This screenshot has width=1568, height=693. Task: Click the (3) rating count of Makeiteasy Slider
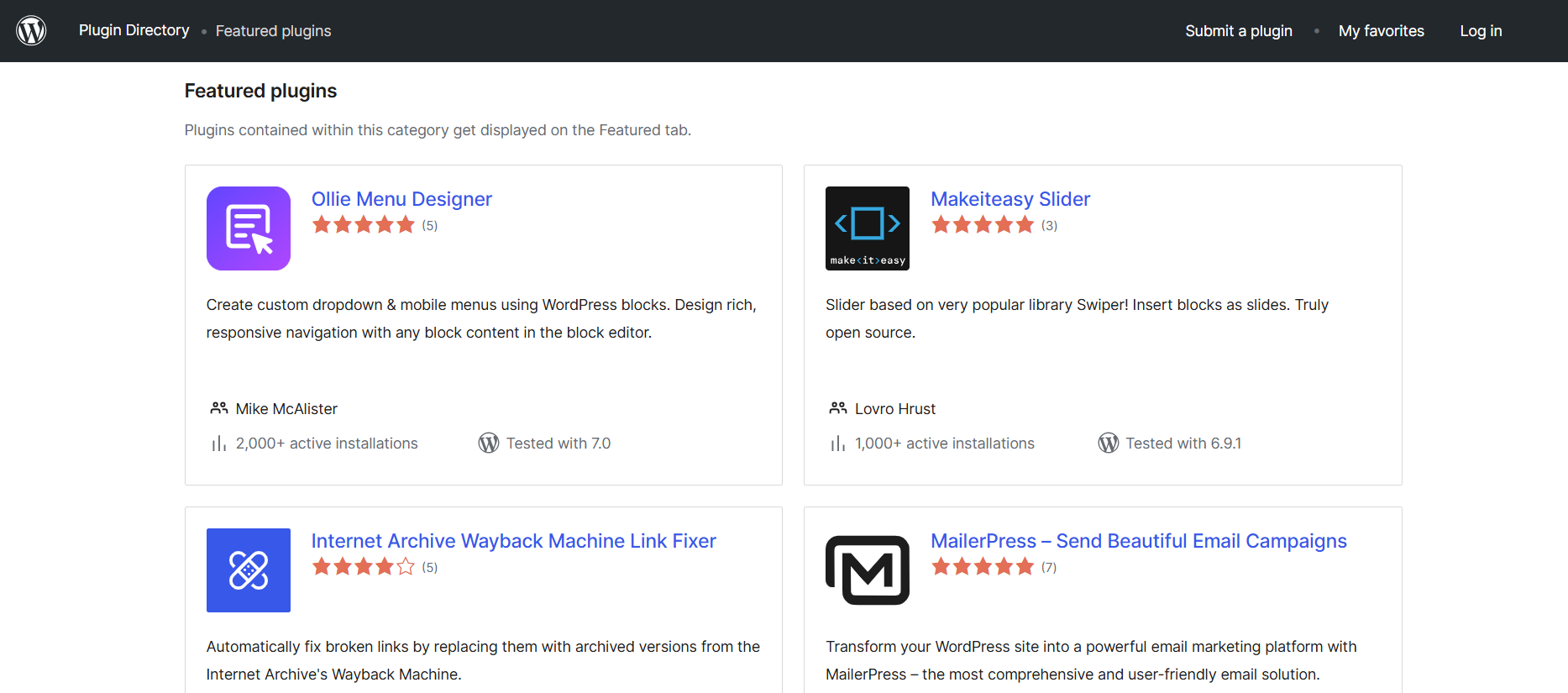[x=1049, y=225]
